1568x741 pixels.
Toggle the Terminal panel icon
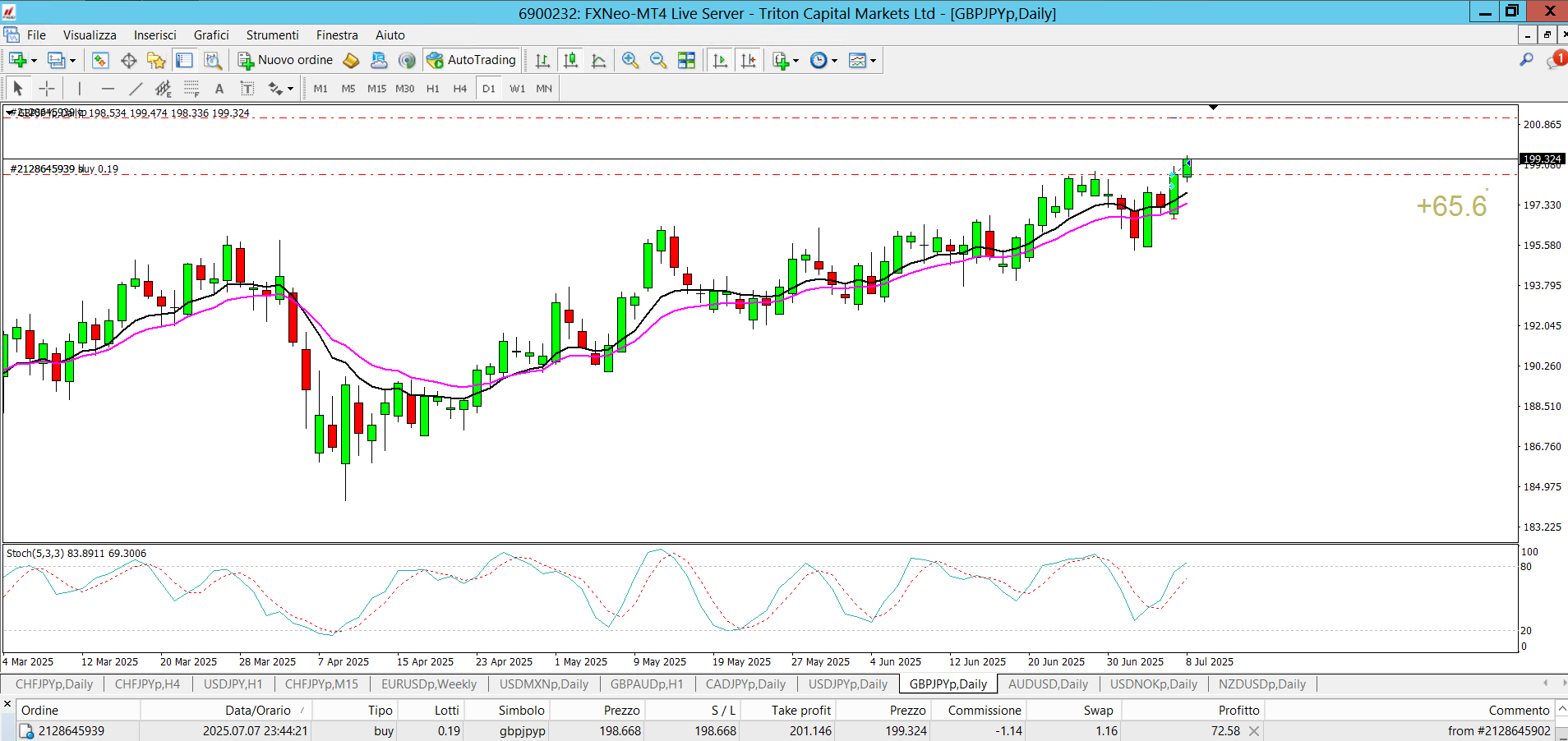pyautogui.click(x=184, y=60)
